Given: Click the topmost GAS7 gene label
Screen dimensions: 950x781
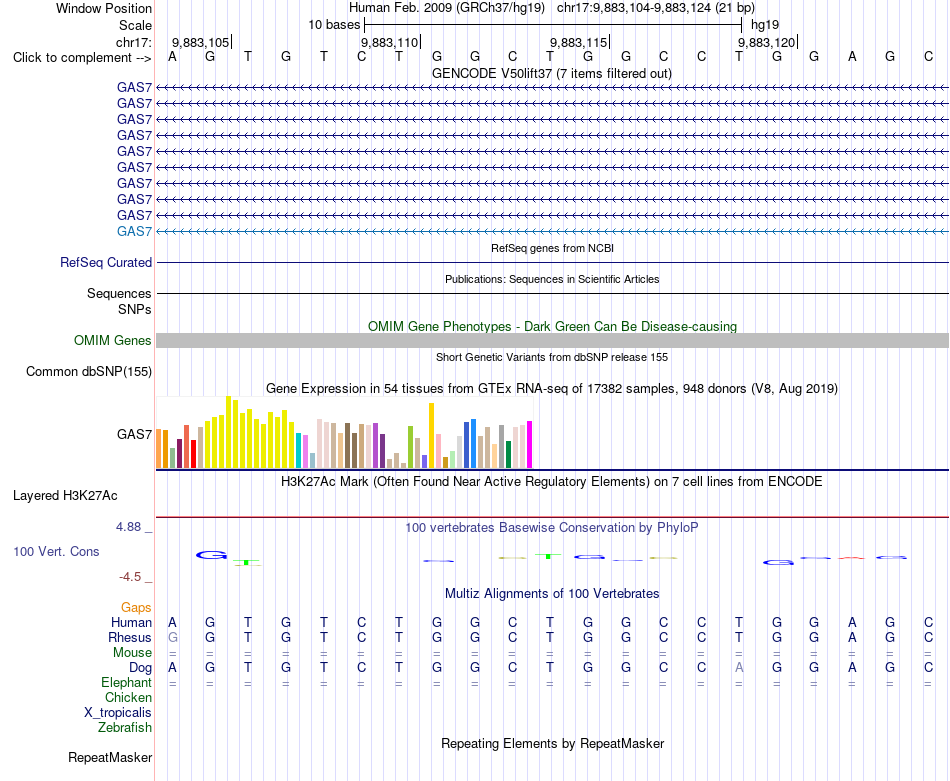Looking at the screenshot, I should tap(134, 87).
